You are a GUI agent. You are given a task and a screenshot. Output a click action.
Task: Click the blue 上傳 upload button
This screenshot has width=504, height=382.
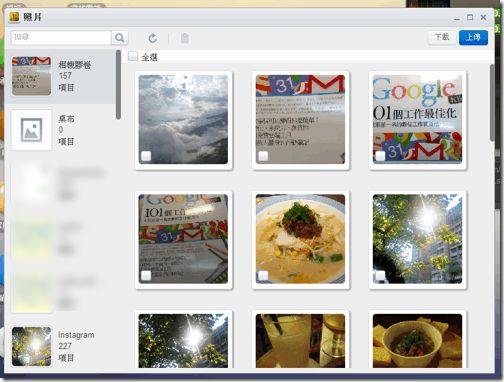tap(473, 37)
